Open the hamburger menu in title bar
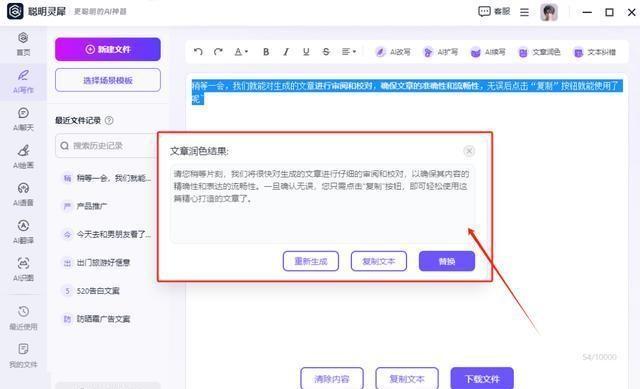The height and width of the screenshot is (389, 640). coord(524,12)
